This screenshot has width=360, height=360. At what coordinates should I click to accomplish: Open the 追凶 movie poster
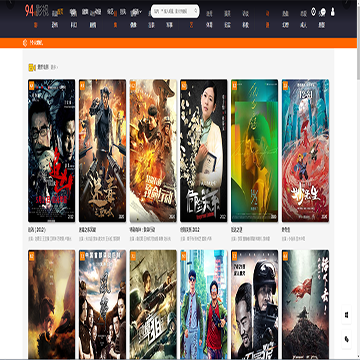click(52, 151)
